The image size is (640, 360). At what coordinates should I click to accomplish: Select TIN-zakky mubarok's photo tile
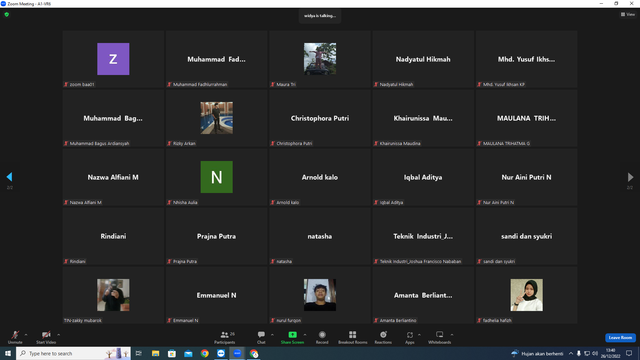(113, 295)
